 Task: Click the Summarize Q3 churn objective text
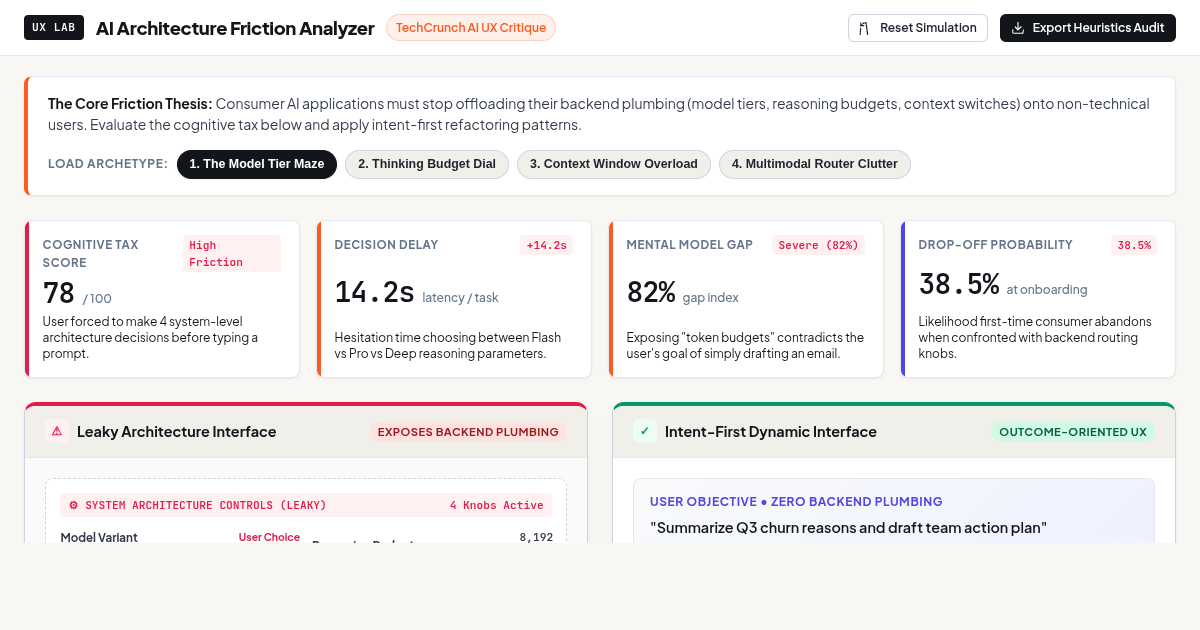pos(848,528)
